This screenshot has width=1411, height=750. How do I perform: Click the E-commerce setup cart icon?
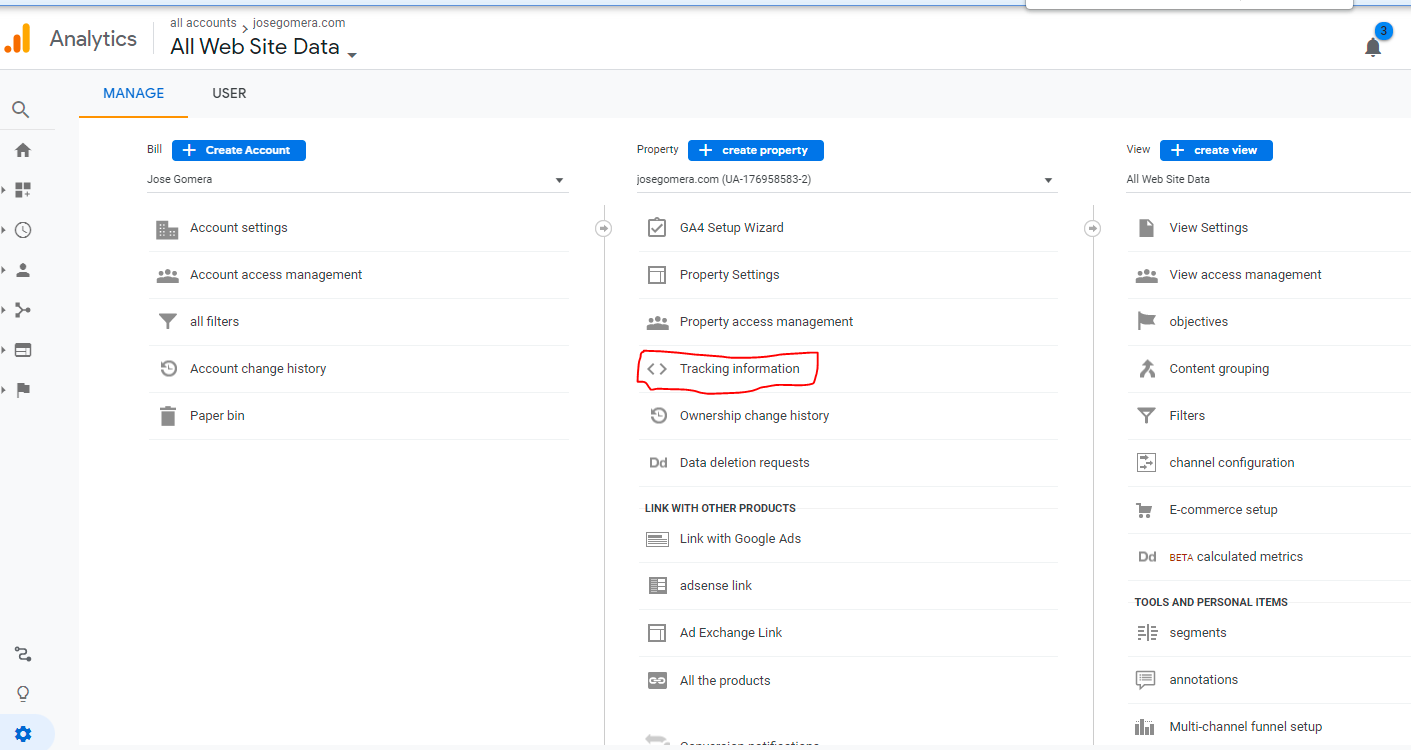click(x=1146, y=510)
